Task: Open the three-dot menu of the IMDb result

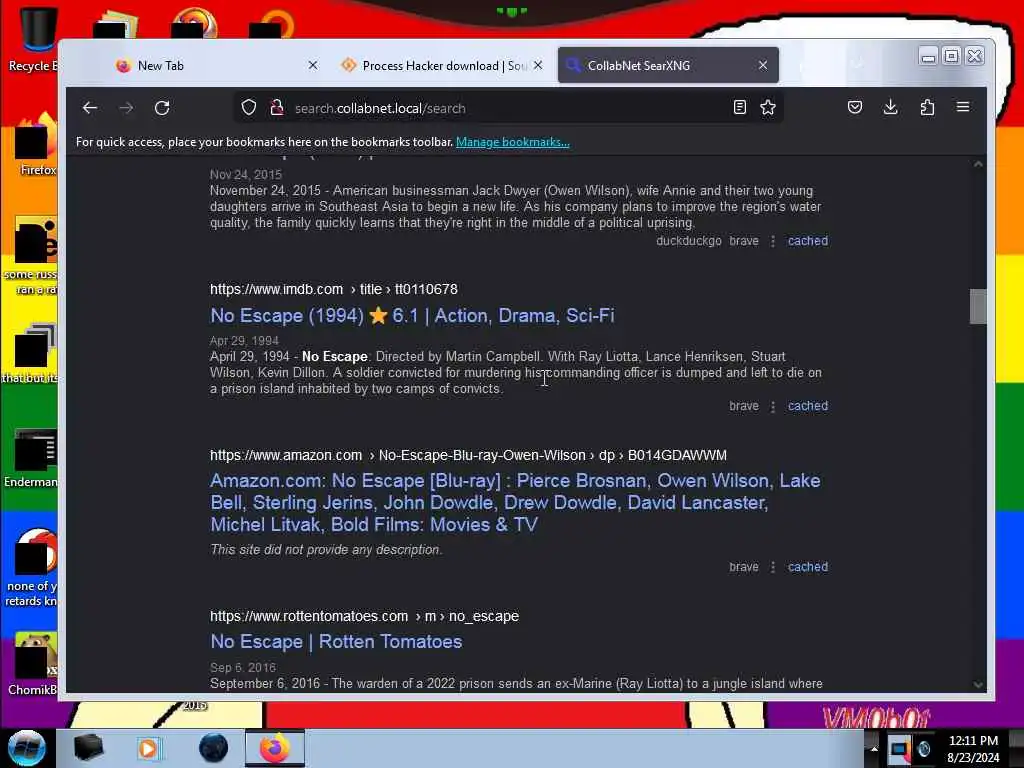Action: click(773, 406)
